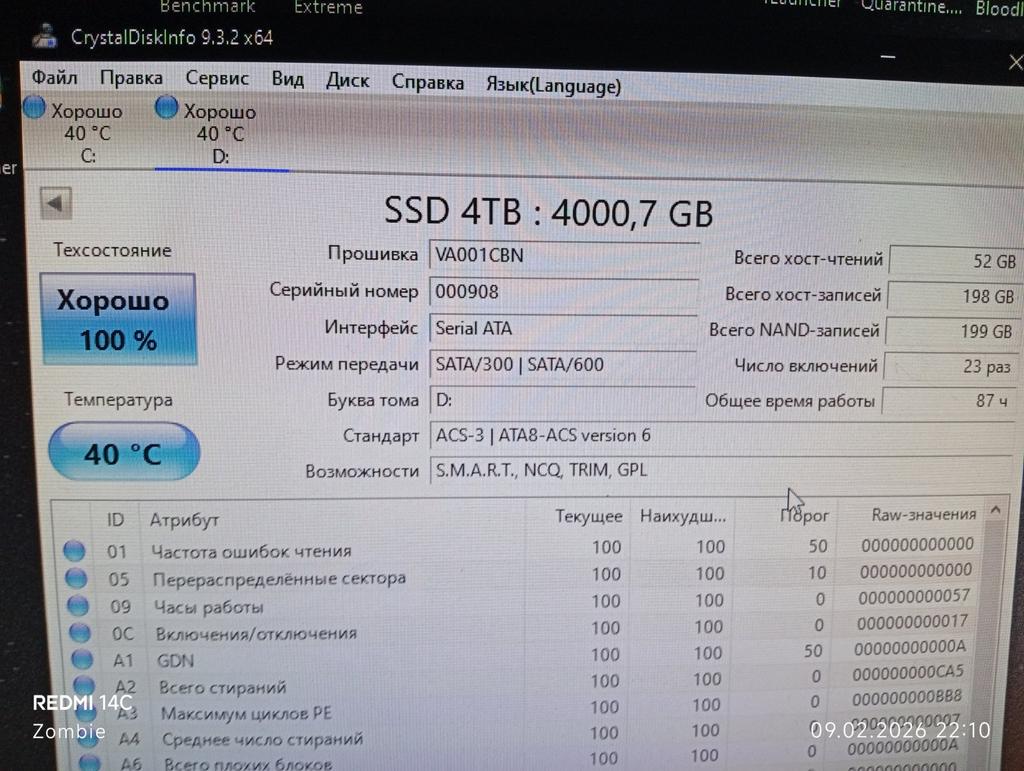Click status orb for attribute 05 row

75,578
